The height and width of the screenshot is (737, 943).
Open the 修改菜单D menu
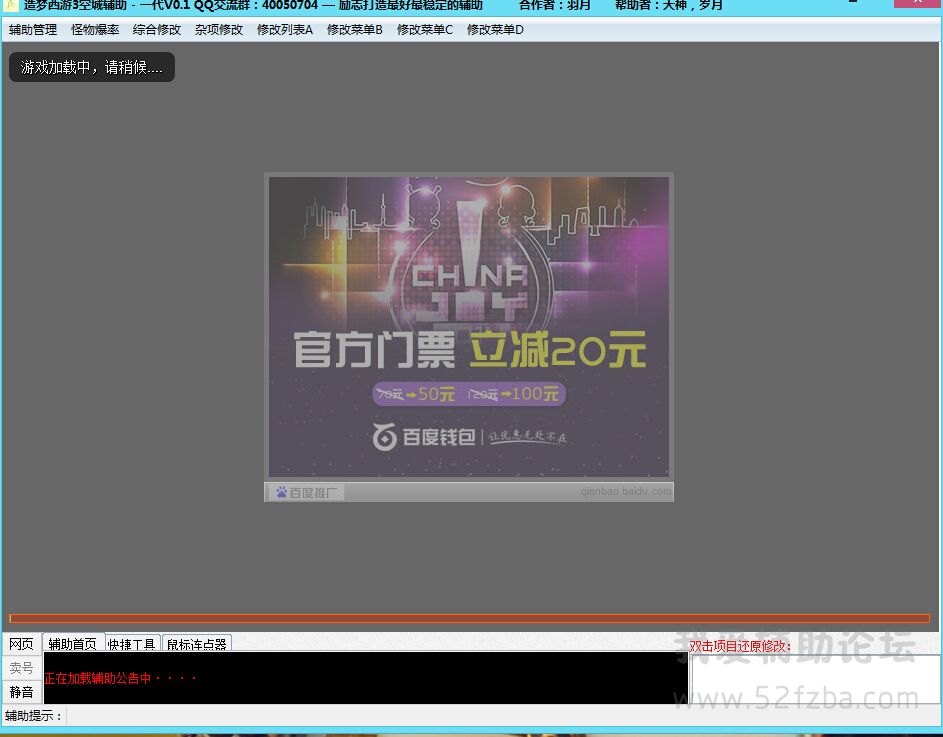[495, 29]
